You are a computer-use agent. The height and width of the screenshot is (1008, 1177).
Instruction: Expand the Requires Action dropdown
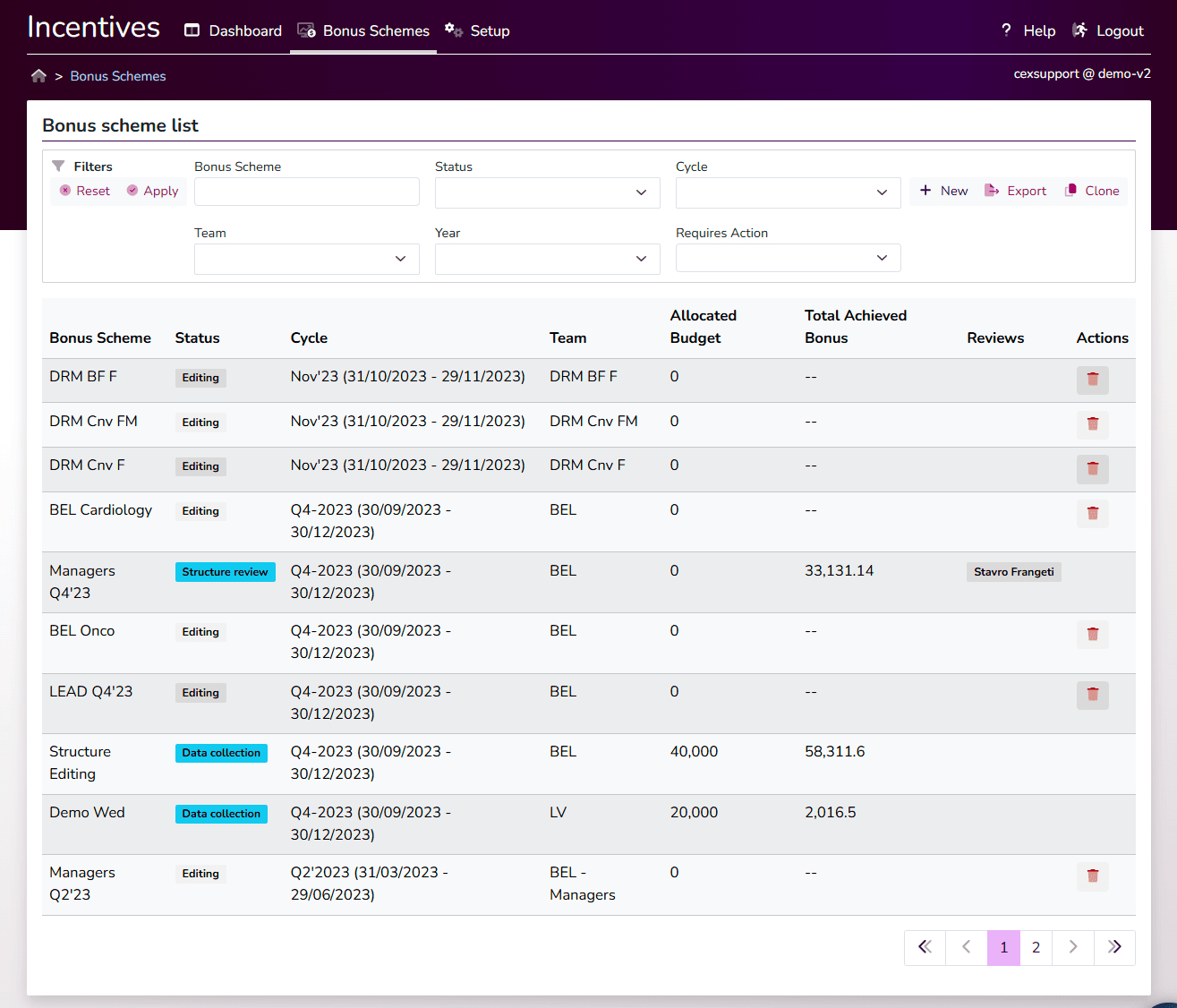point(788,259)
